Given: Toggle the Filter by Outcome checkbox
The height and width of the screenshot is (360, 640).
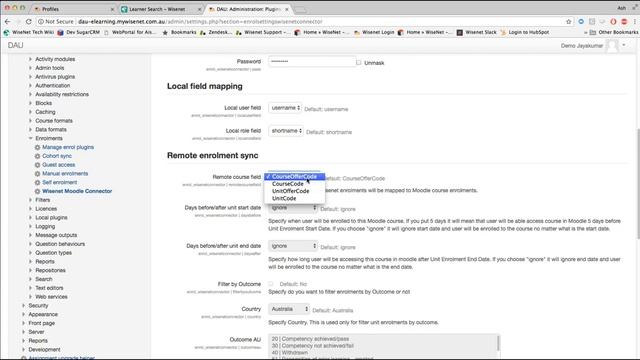Looking at the screenshot, I should point(271,284).
